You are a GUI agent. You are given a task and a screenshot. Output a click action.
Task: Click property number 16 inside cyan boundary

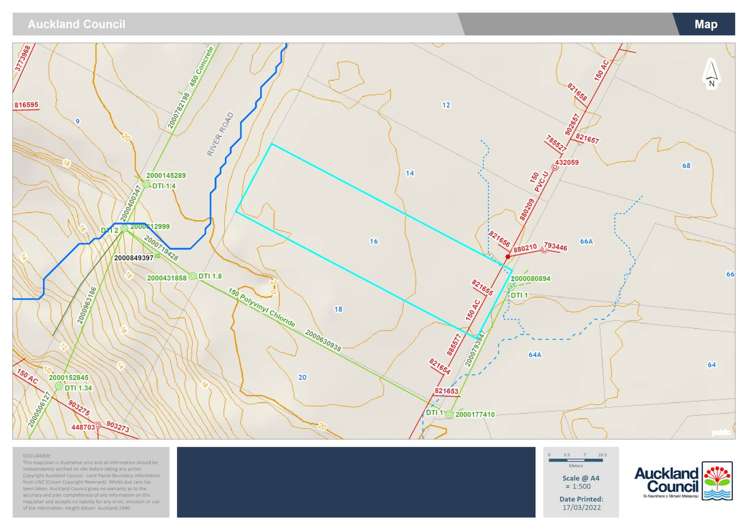pyautogui.click(x=373, y=241)
